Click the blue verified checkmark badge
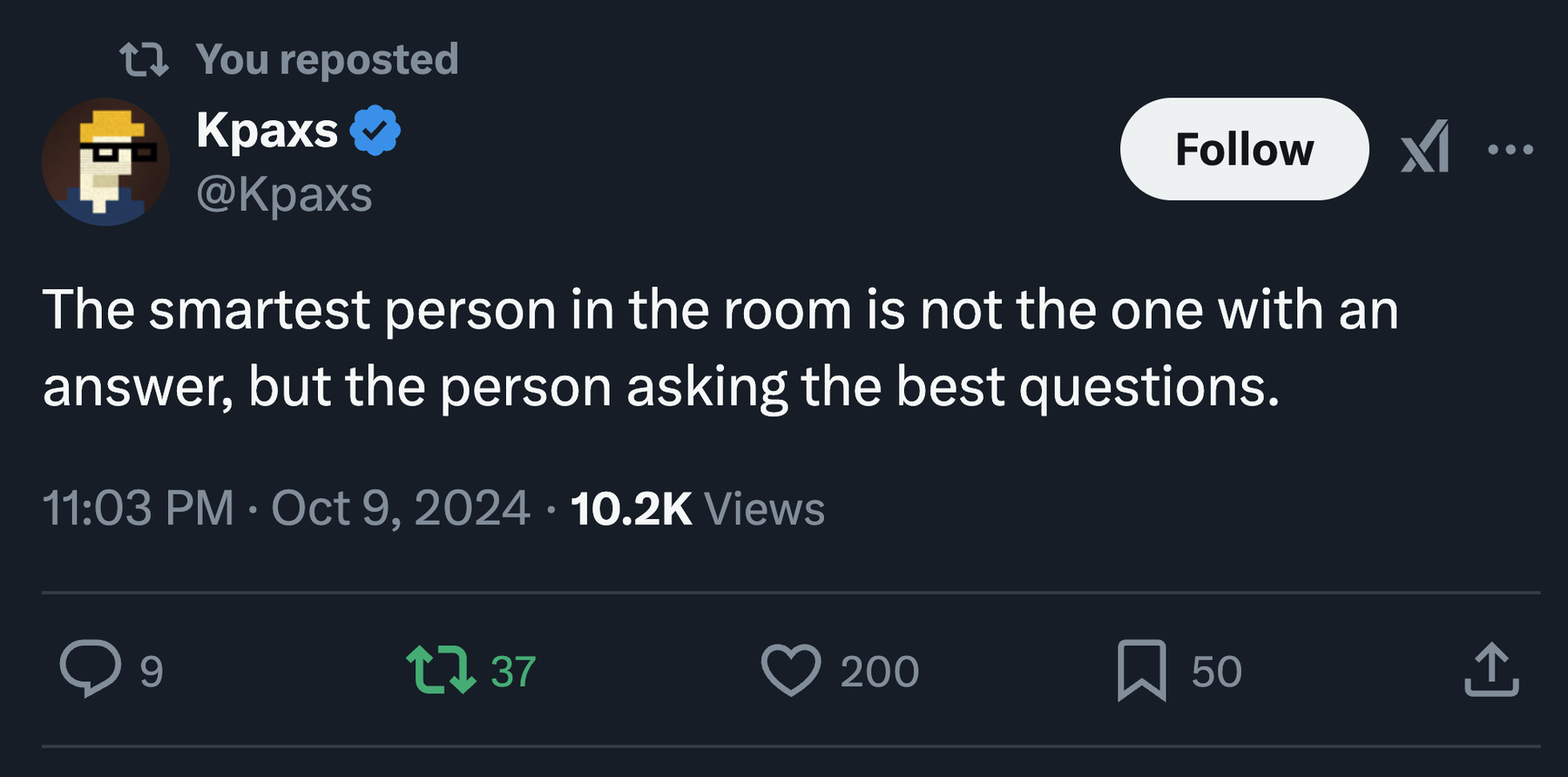Viewport: 1568px width, 777px height. pos(375,131)
